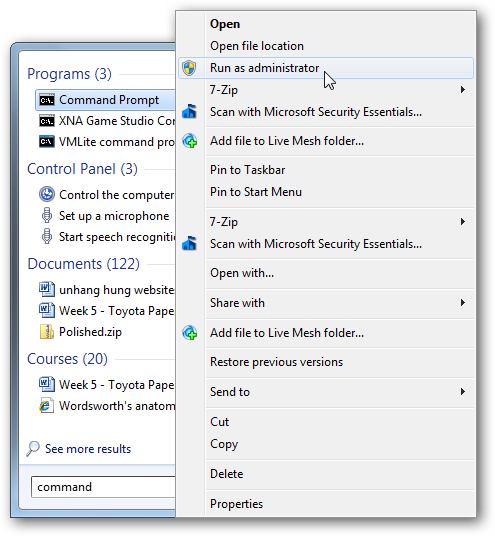Click the Command Prompt icon in Programs
495x536 pixels.
(46, 100)
